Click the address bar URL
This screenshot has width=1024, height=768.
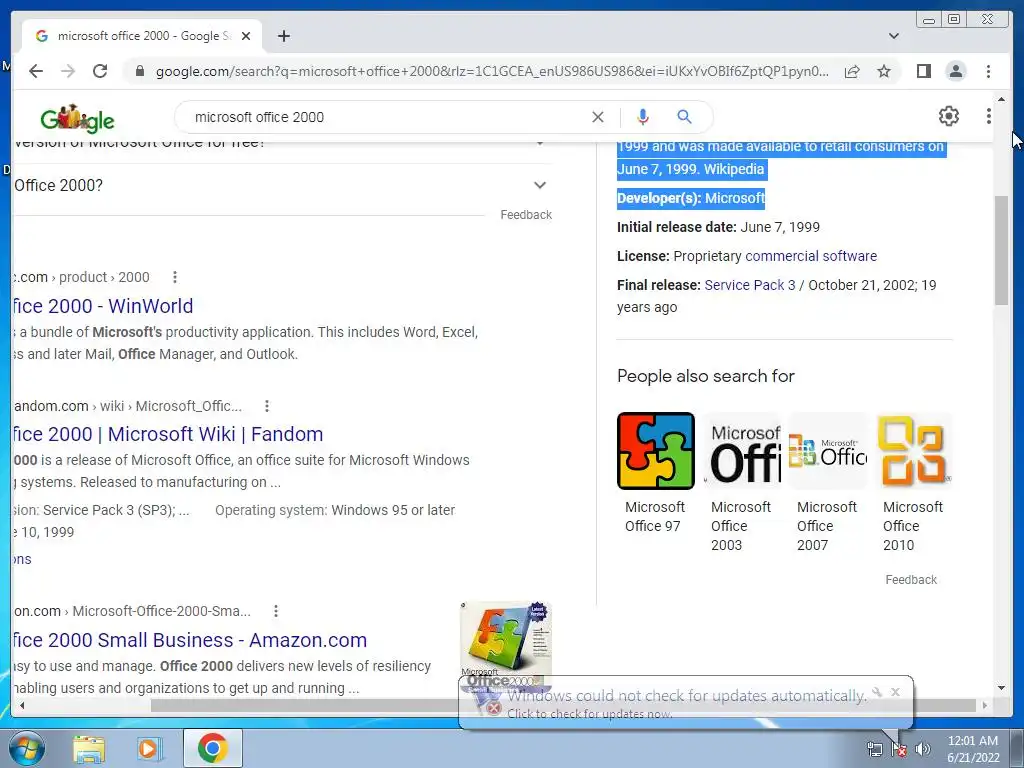pyautogui.click(x=492, y=71)
